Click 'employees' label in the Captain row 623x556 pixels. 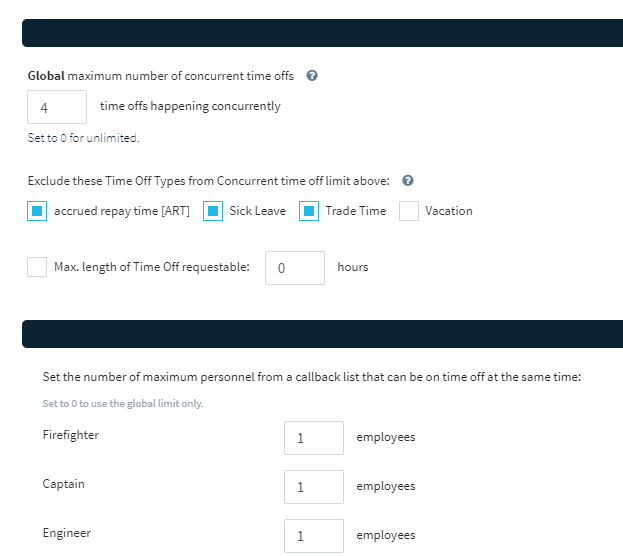coord(386,486)
